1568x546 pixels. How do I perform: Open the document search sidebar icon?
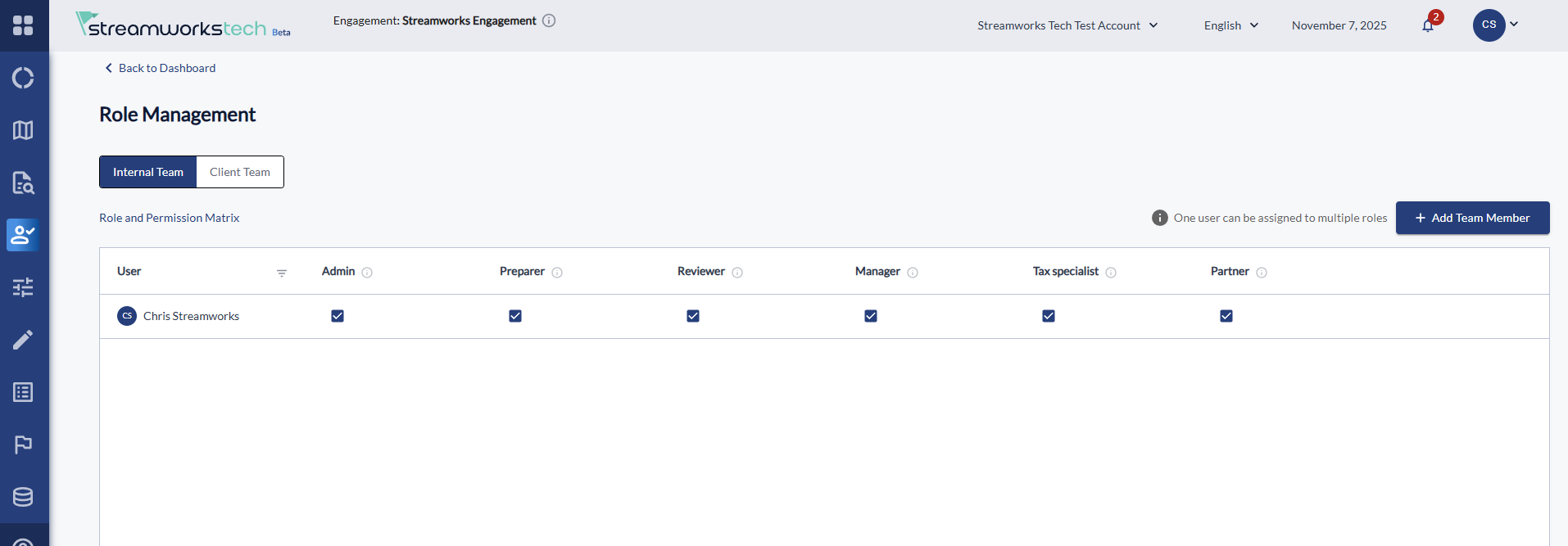point(23,183)
